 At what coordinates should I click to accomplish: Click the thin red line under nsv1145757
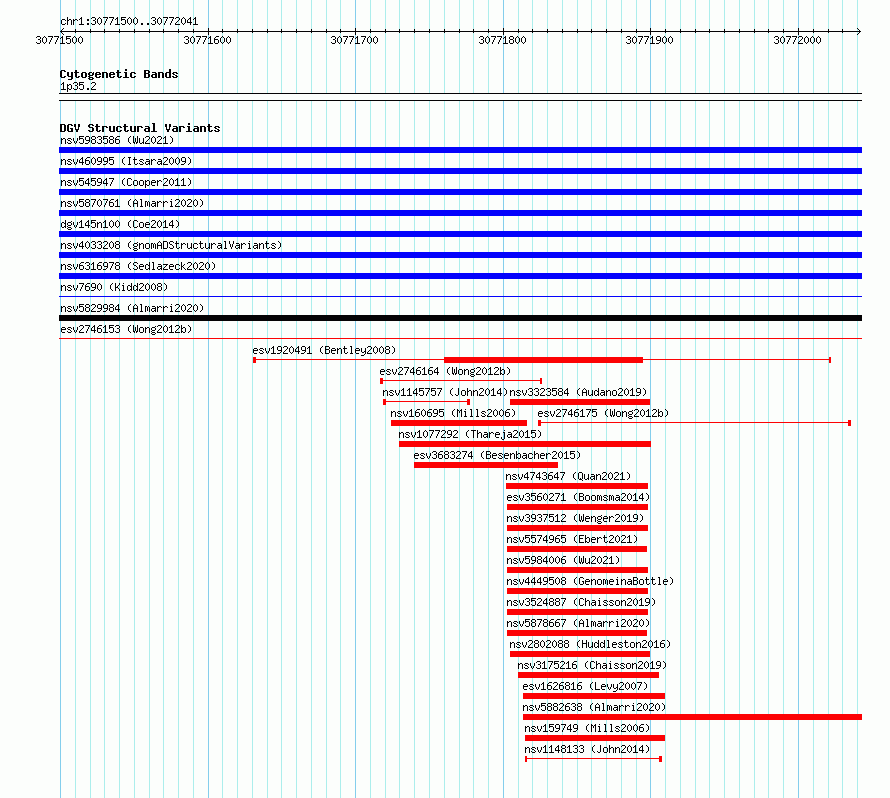click(x=426, y=402)
